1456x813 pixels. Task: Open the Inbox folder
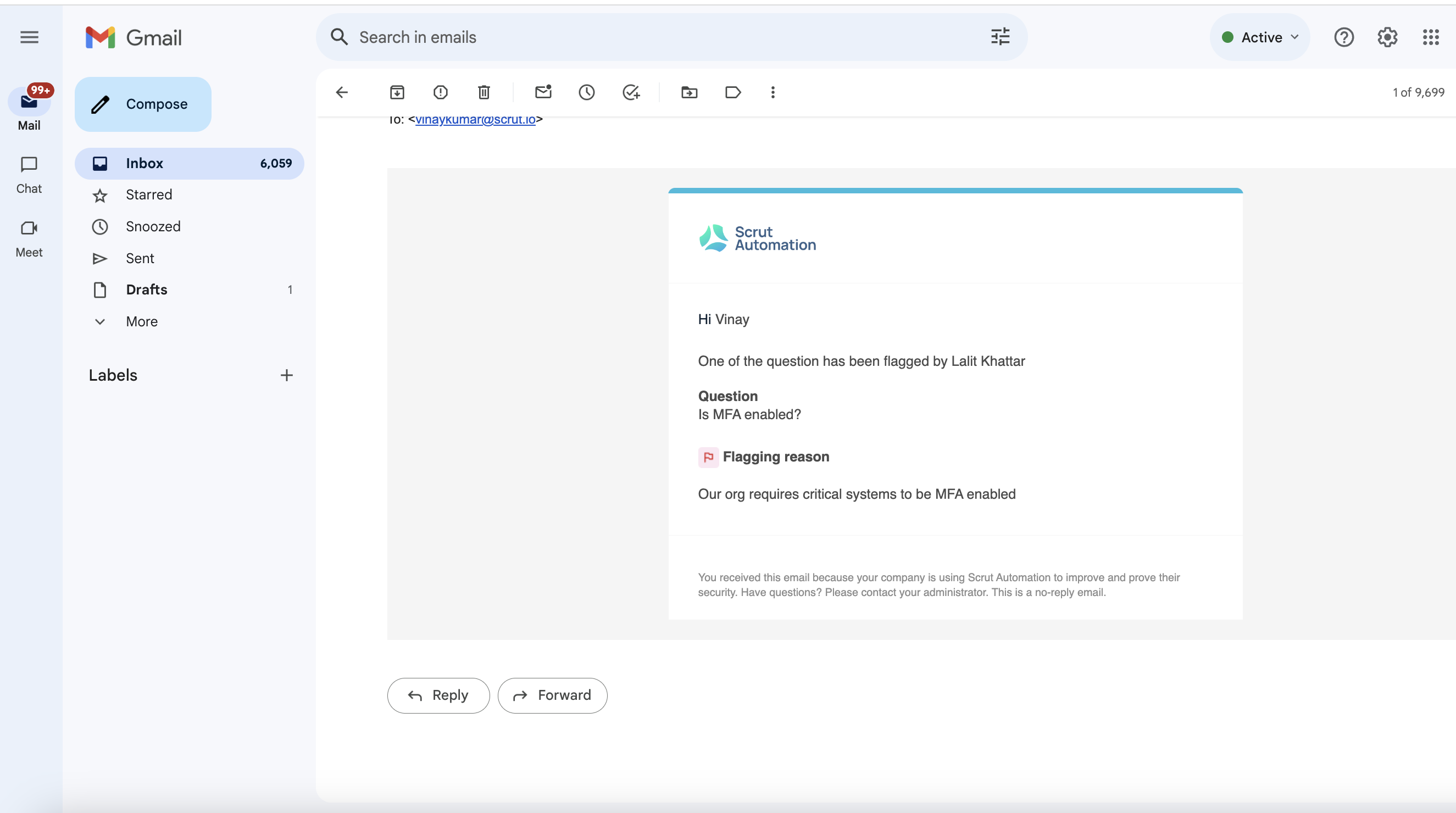pos(190,163)
